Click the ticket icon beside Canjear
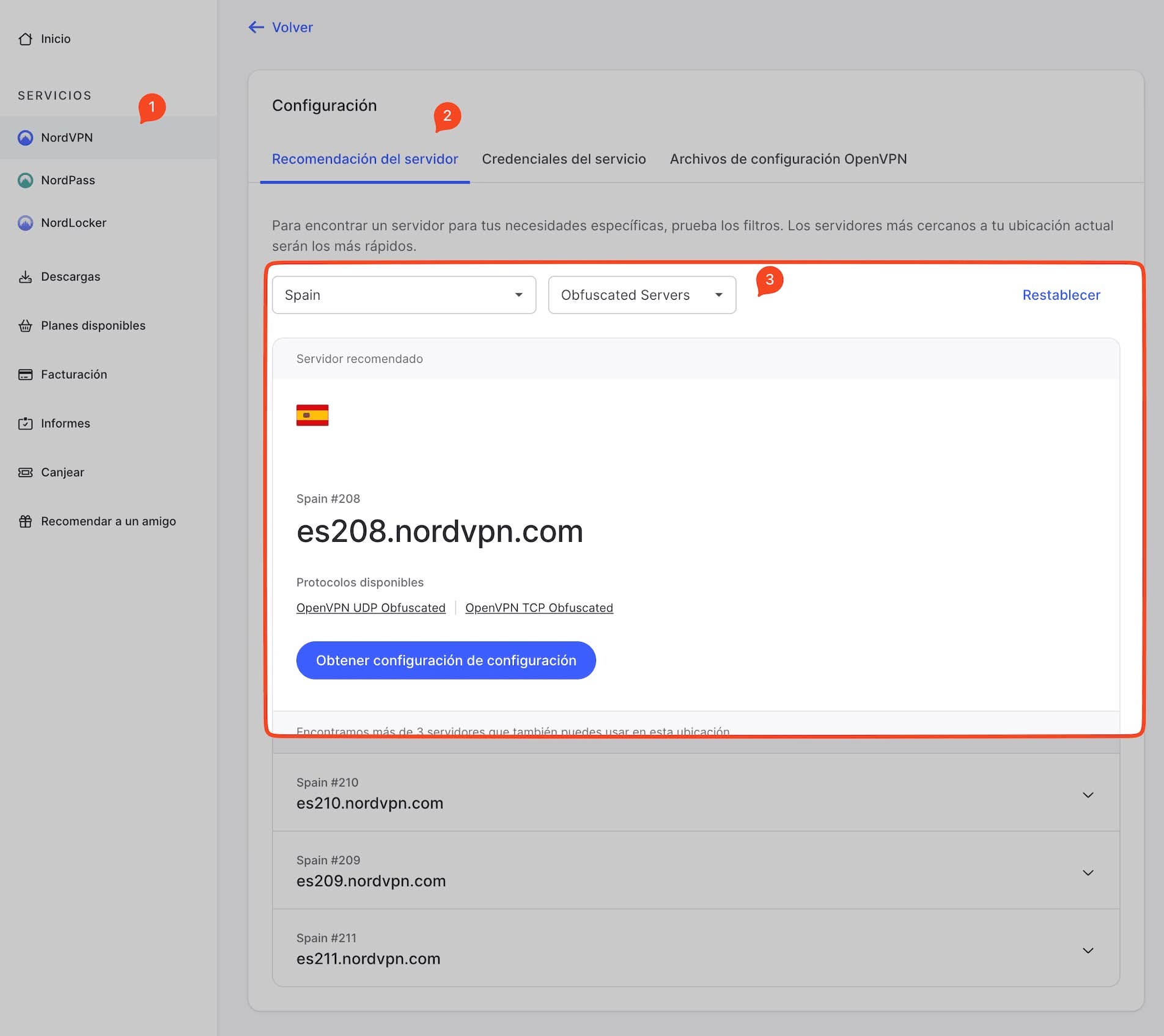Viewport: 1164px width, 1036px height. [25, 473]
